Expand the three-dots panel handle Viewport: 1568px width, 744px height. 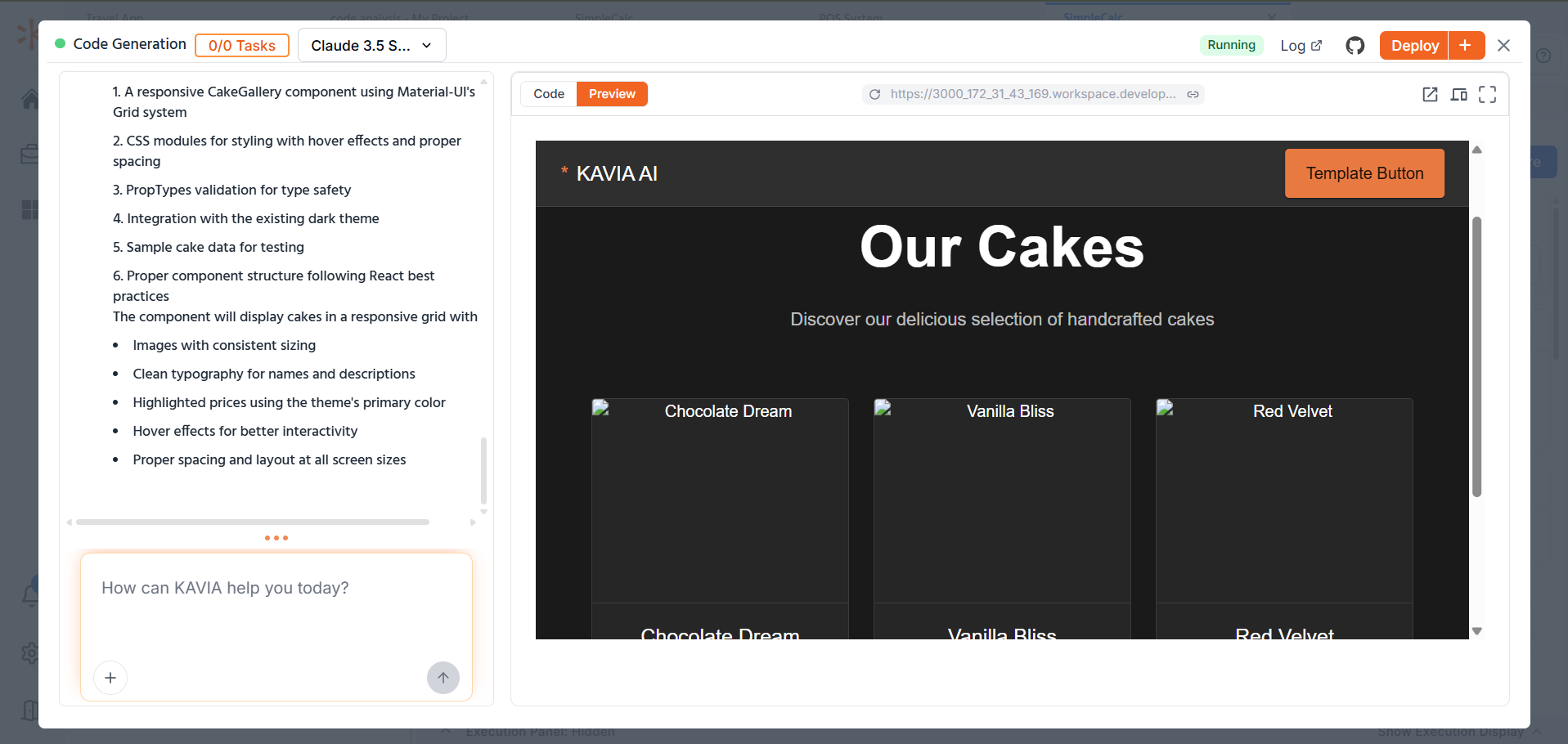pos(276,538)
